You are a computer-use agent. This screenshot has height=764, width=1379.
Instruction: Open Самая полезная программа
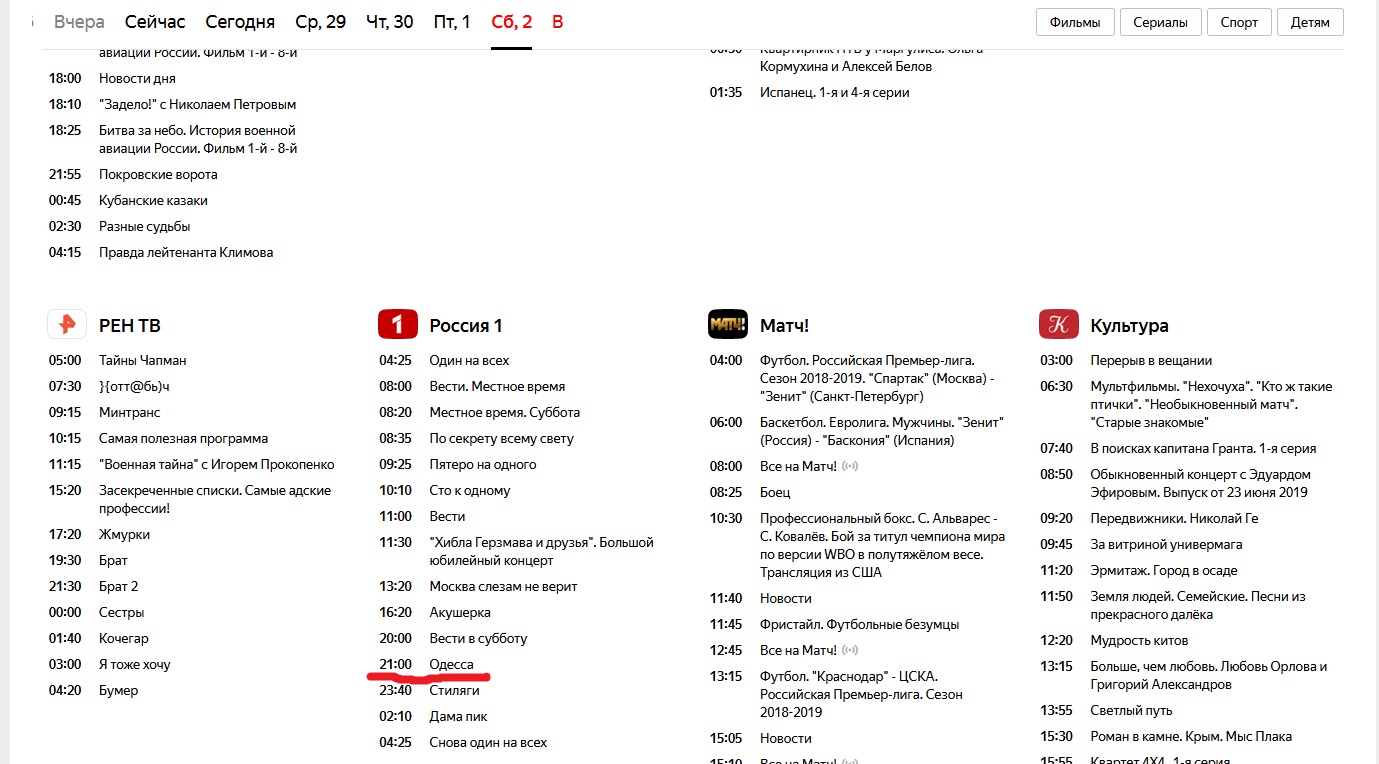(184, 438)
